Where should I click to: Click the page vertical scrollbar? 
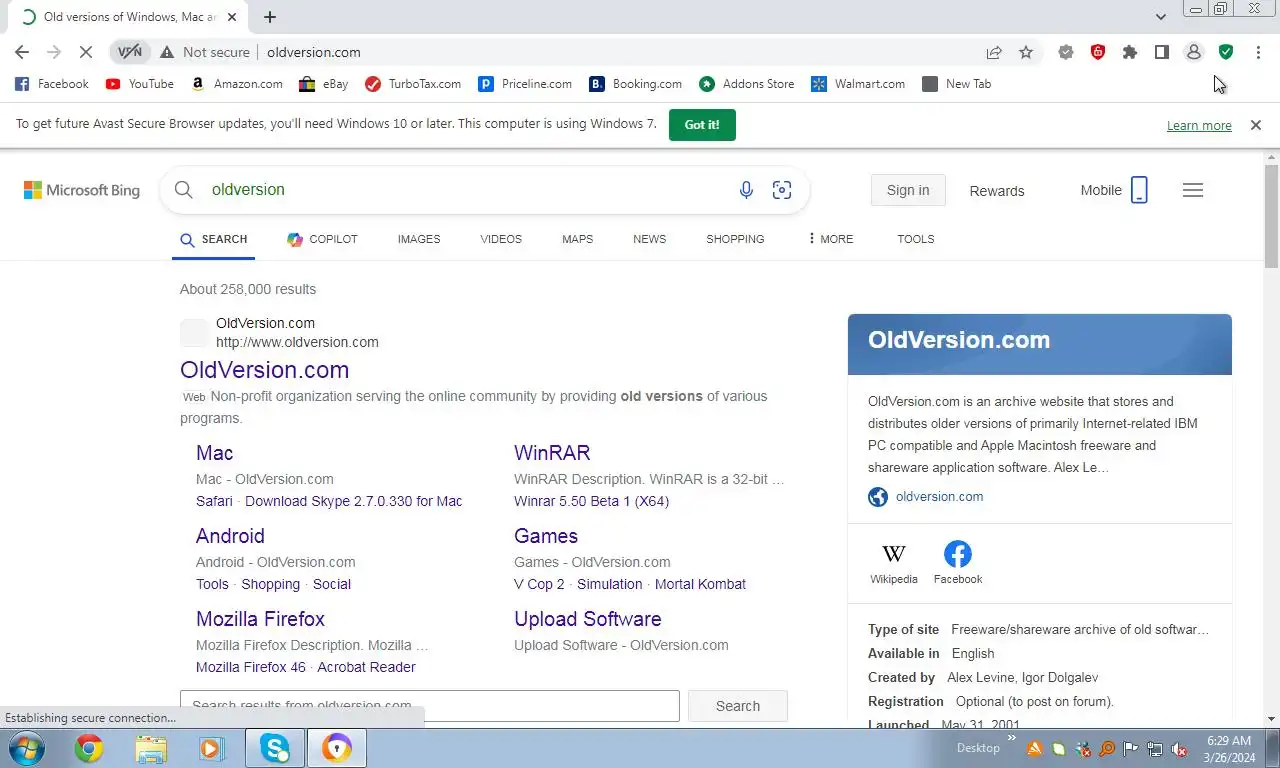click(1272, 216)
